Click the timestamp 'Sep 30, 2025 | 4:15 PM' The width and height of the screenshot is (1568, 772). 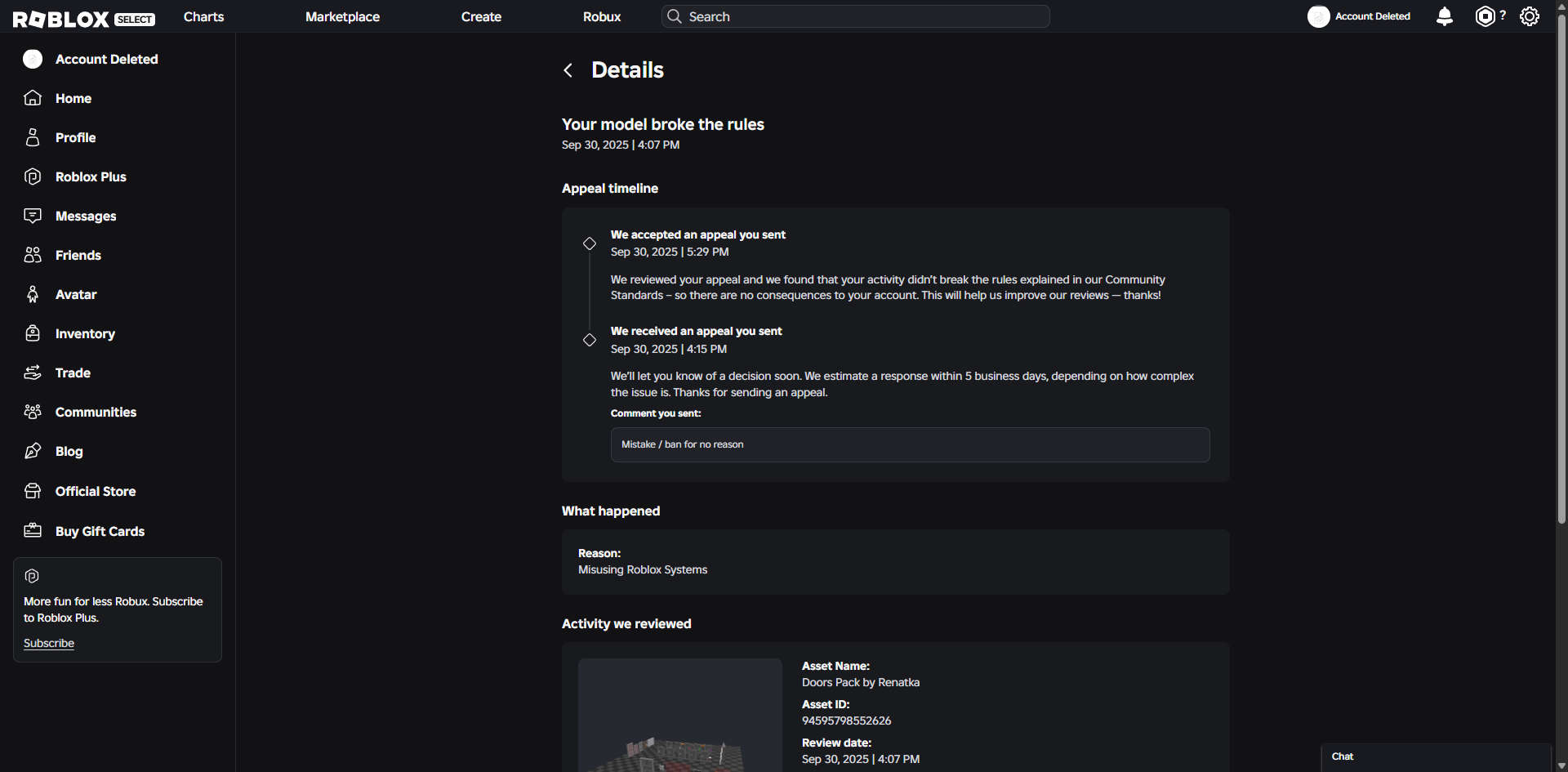669,349
